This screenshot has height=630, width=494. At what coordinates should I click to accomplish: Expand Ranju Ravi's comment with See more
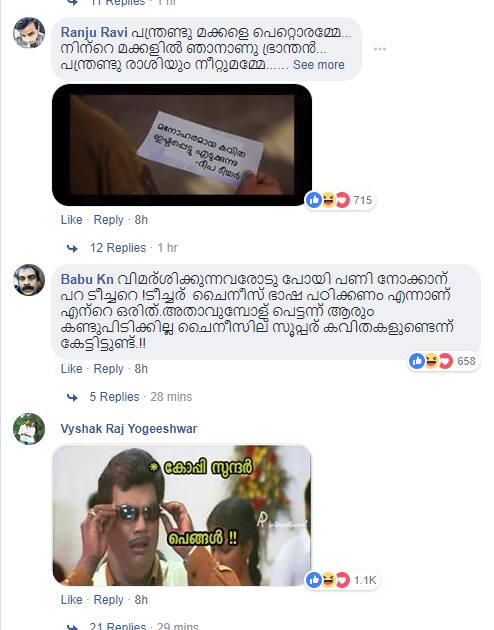[x=318, y=65]
